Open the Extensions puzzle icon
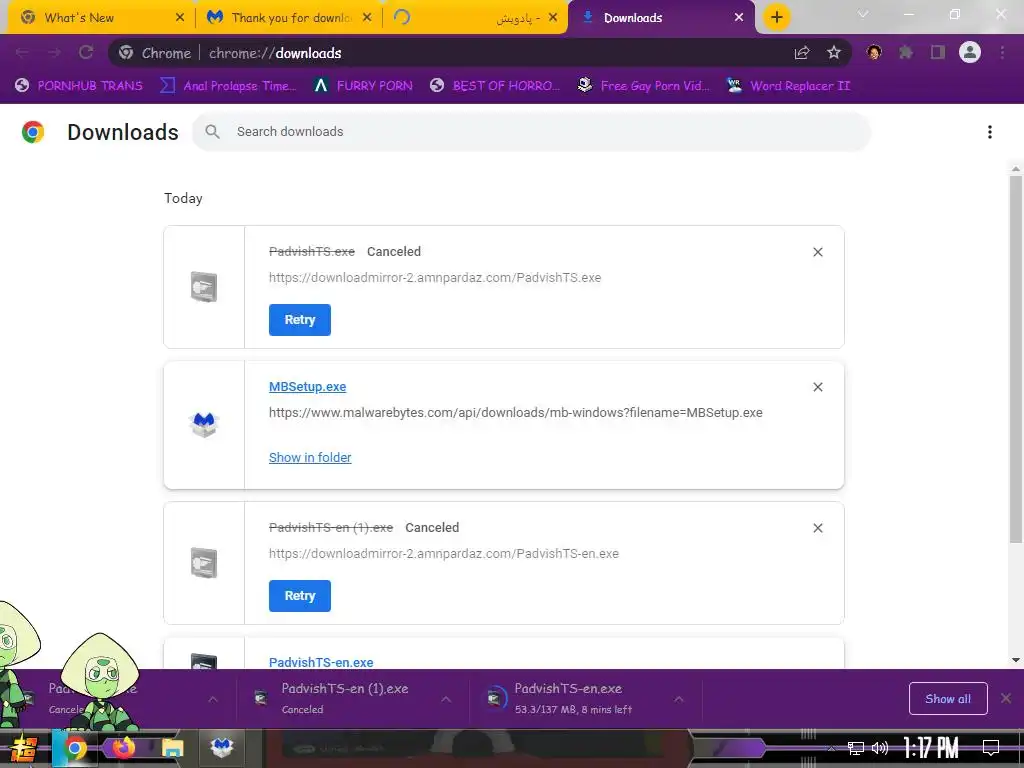The width and height of the screenshot is (1024, 768). [x=906, y=53]
